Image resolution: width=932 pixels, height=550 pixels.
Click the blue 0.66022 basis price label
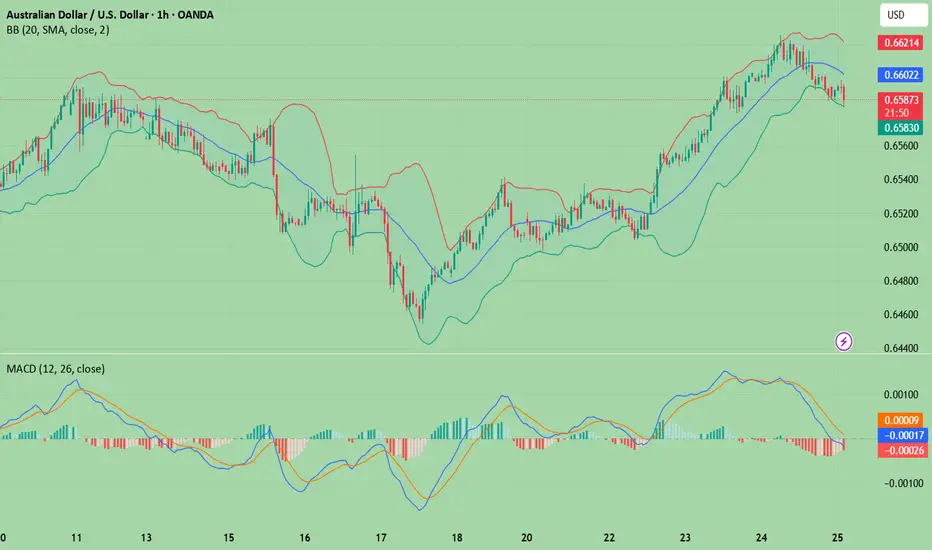(x=901, y=75)
